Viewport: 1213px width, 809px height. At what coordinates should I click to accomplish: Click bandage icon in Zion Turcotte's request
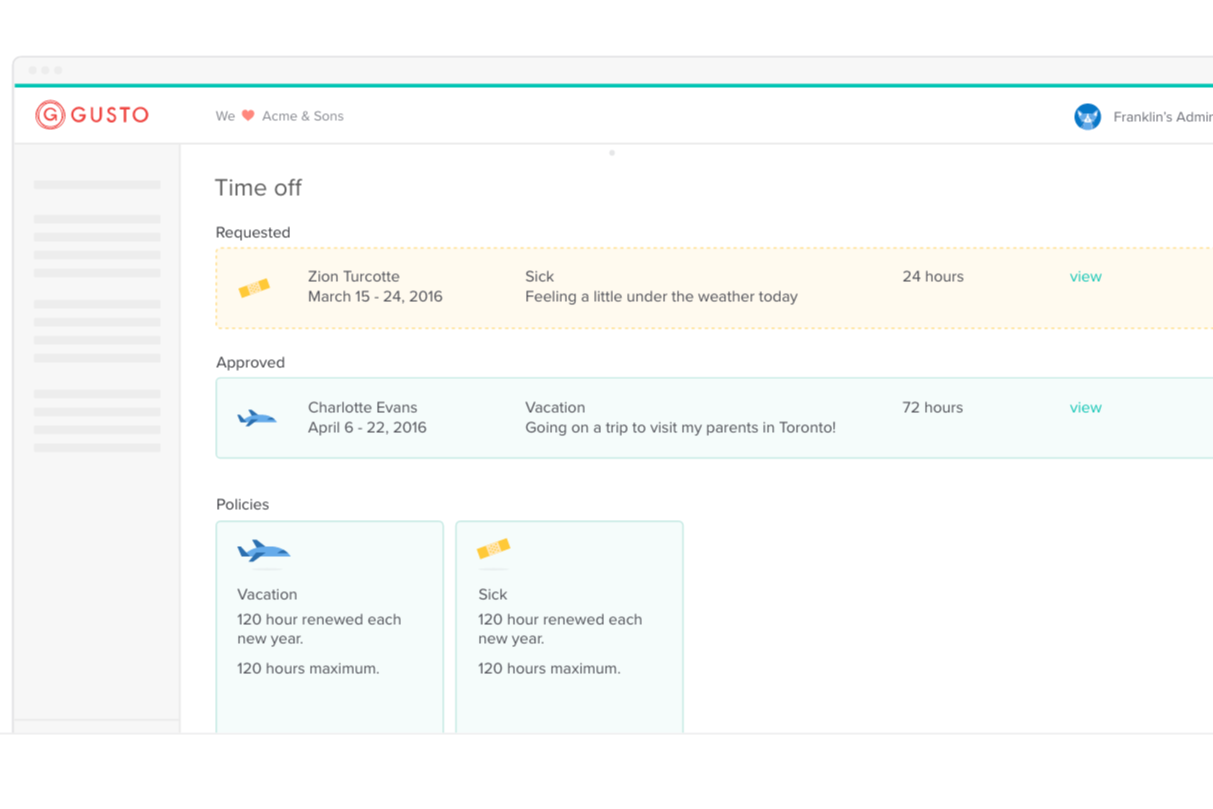[x=254, y=288]
